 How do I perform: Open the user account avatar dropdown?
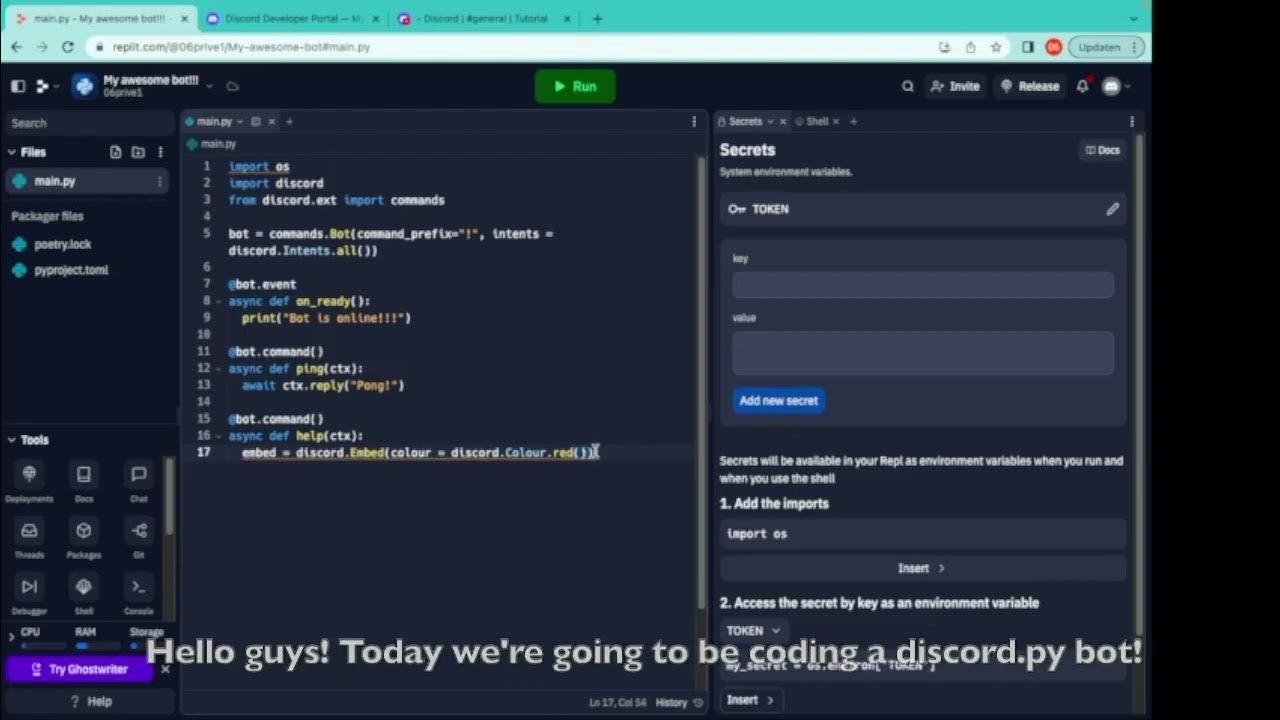pyautogui.click(x=1115, y=86)
